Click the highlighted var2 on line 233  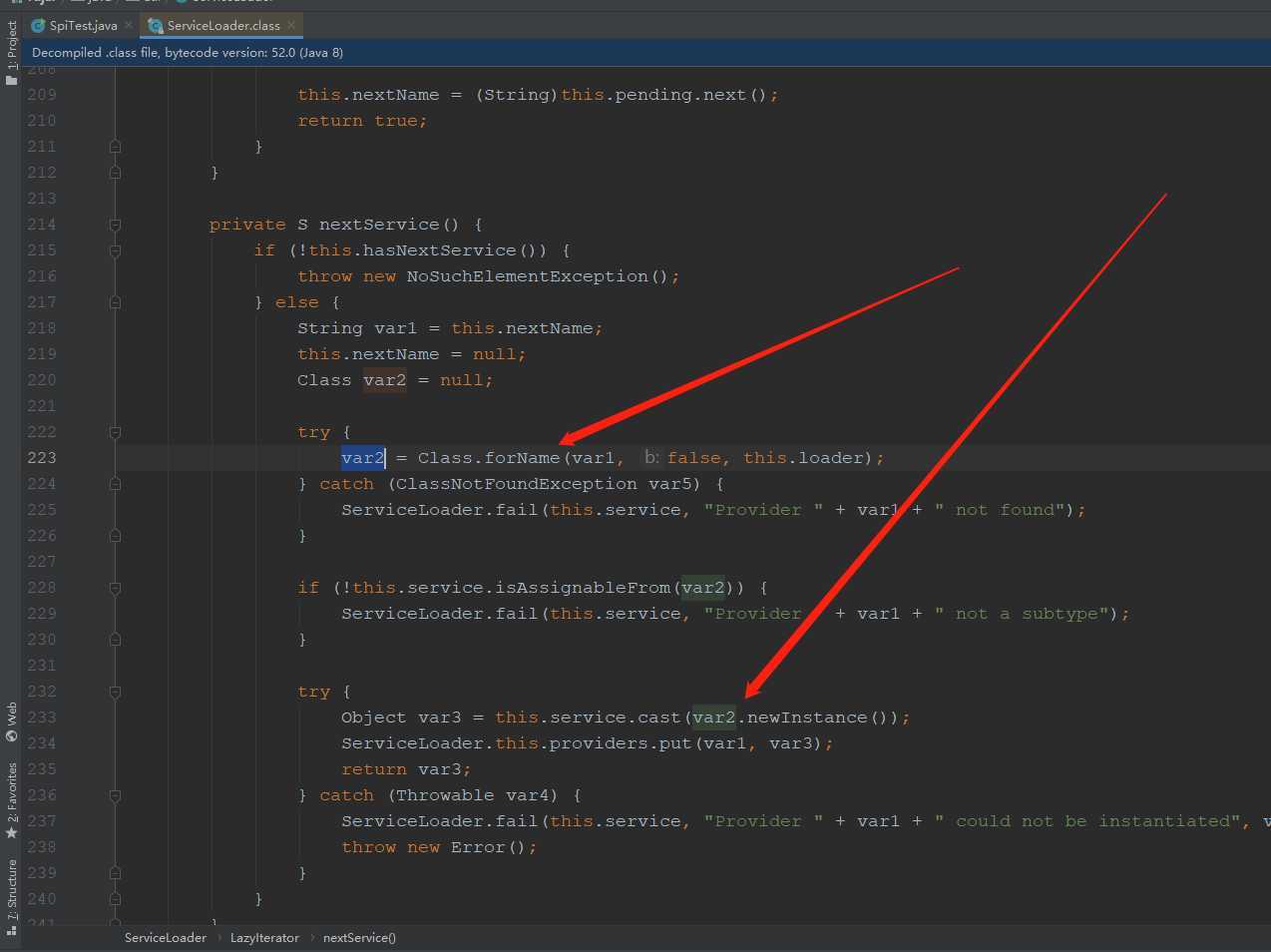pos(714,717)
